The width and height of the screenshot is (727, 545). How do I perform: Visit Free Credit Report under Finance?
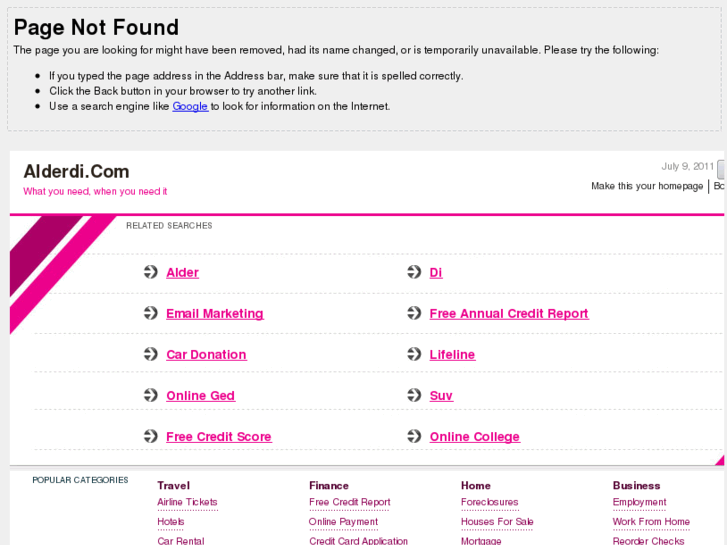(x=349, y=502)
